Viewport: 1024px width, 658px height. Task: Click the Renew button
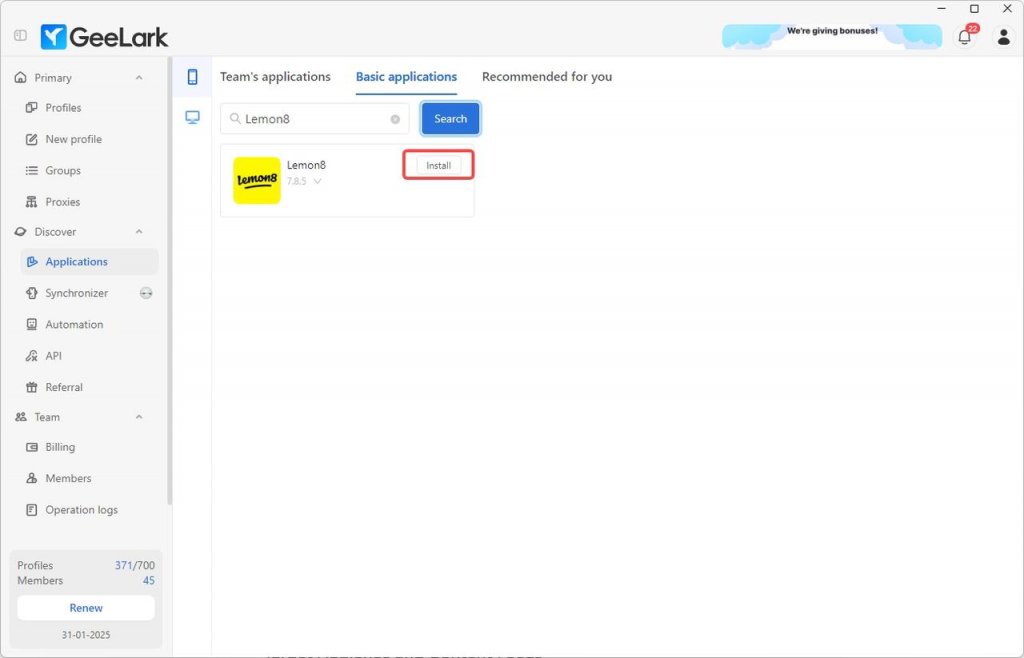pos(86,608)
